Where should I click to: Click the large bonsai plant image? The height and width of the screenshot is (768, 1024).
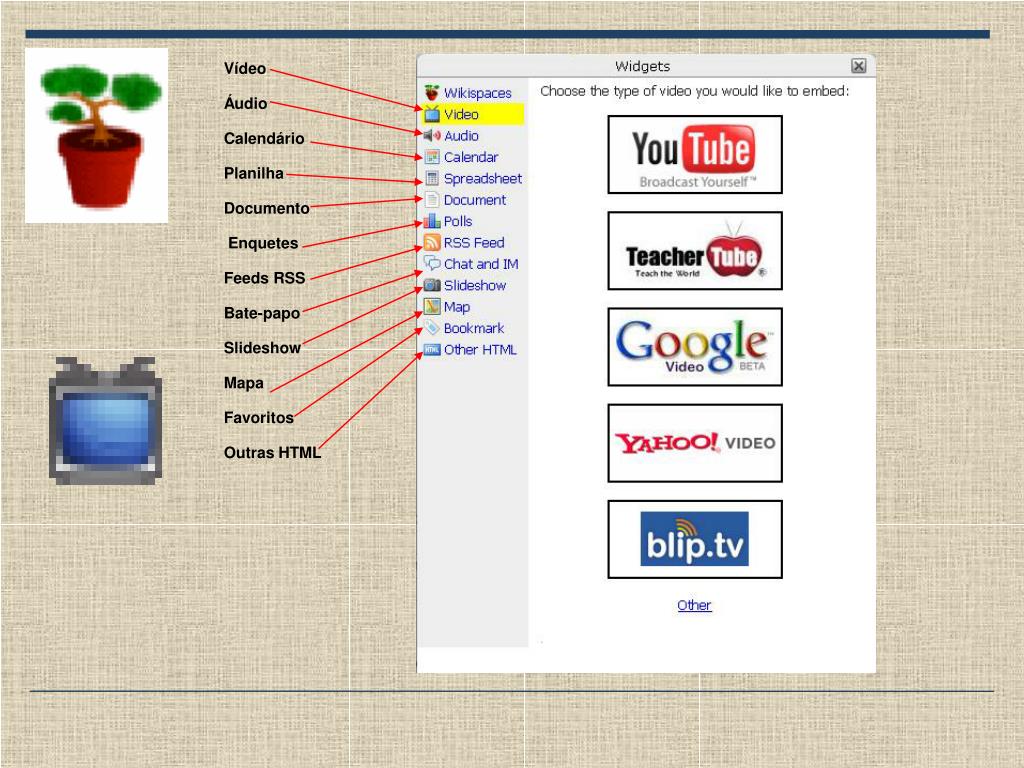click(97, 136)
